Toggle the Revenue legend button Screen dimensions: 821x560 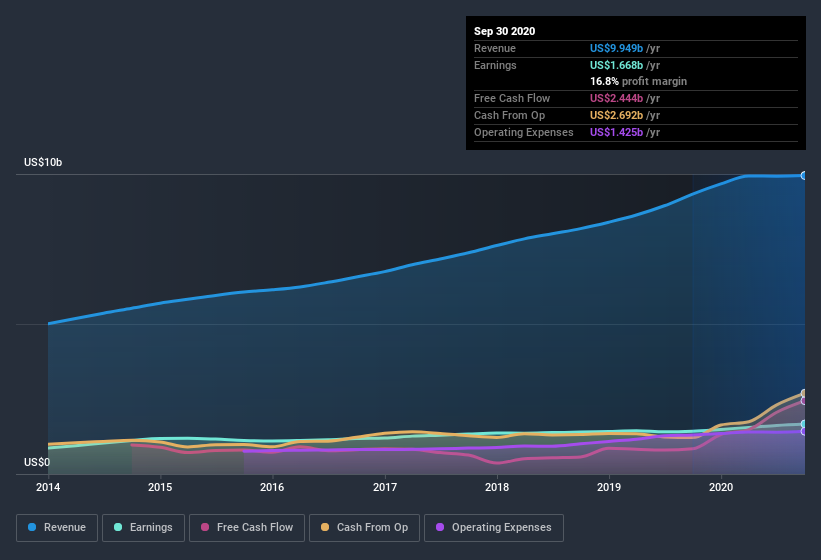57,528
